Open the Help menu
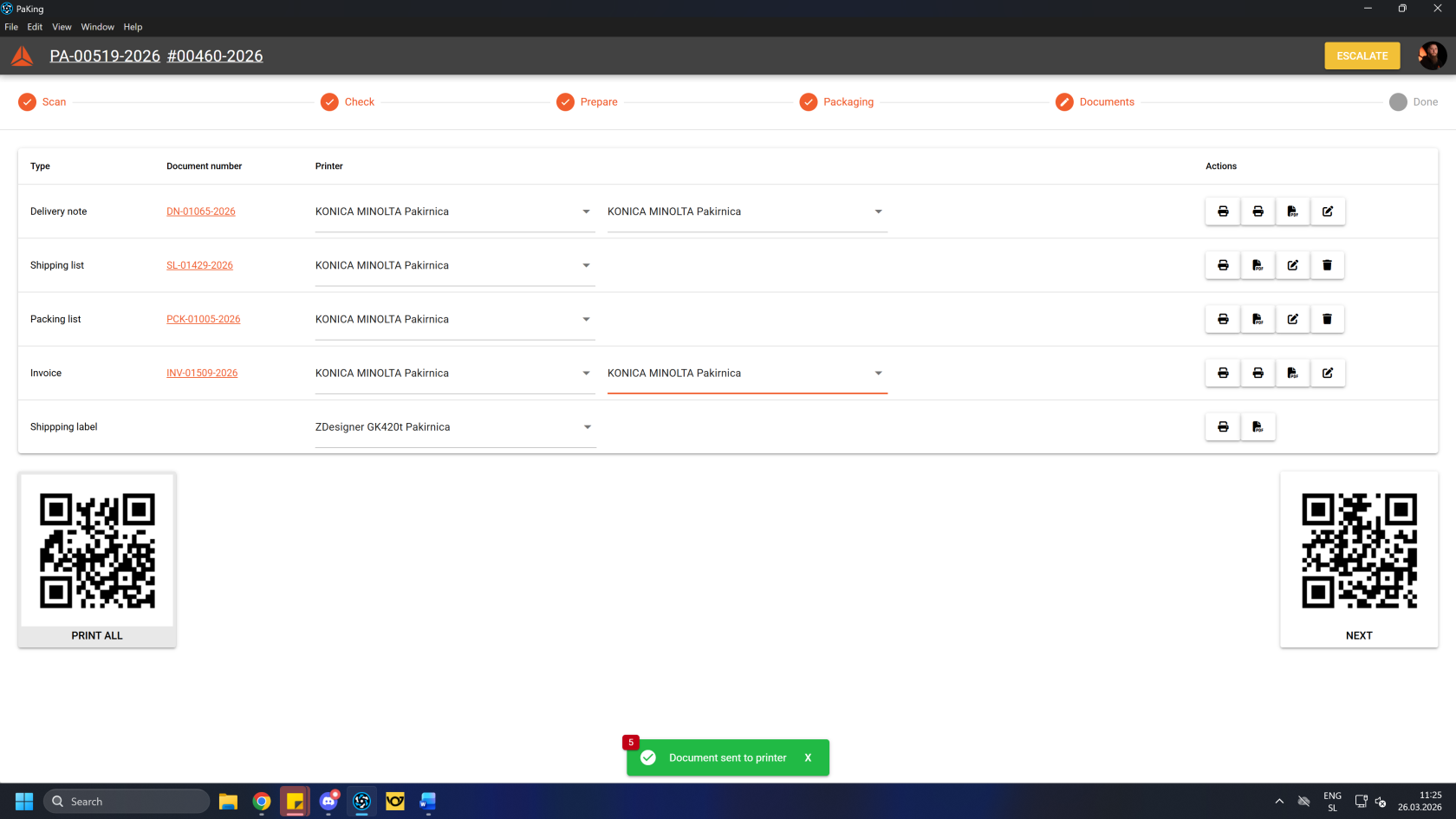The image size is (1456, 819). coord(133,27)
